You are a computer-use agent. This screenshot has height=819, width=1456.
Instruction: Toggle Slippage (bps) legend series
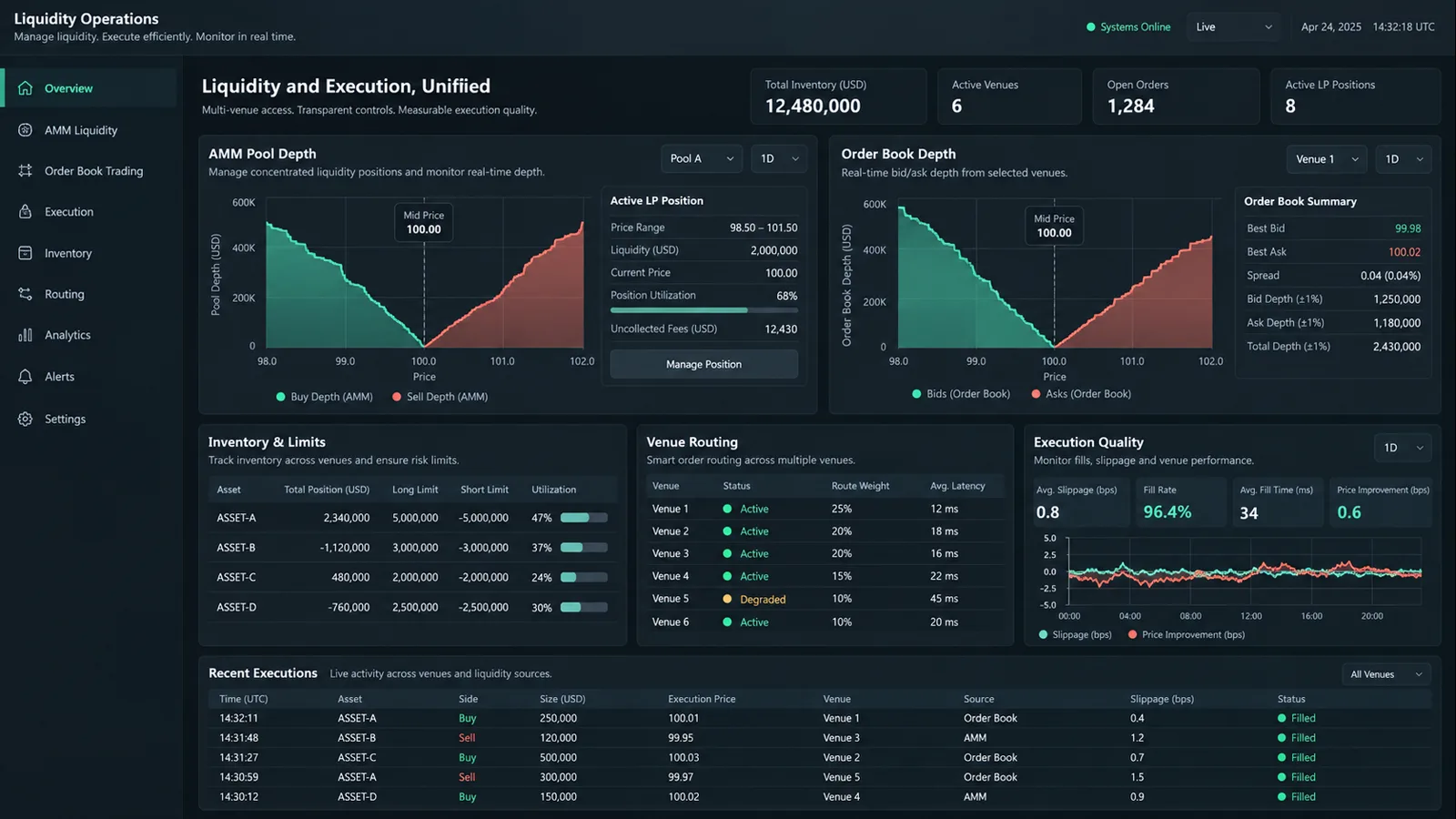coord(1076,634)
